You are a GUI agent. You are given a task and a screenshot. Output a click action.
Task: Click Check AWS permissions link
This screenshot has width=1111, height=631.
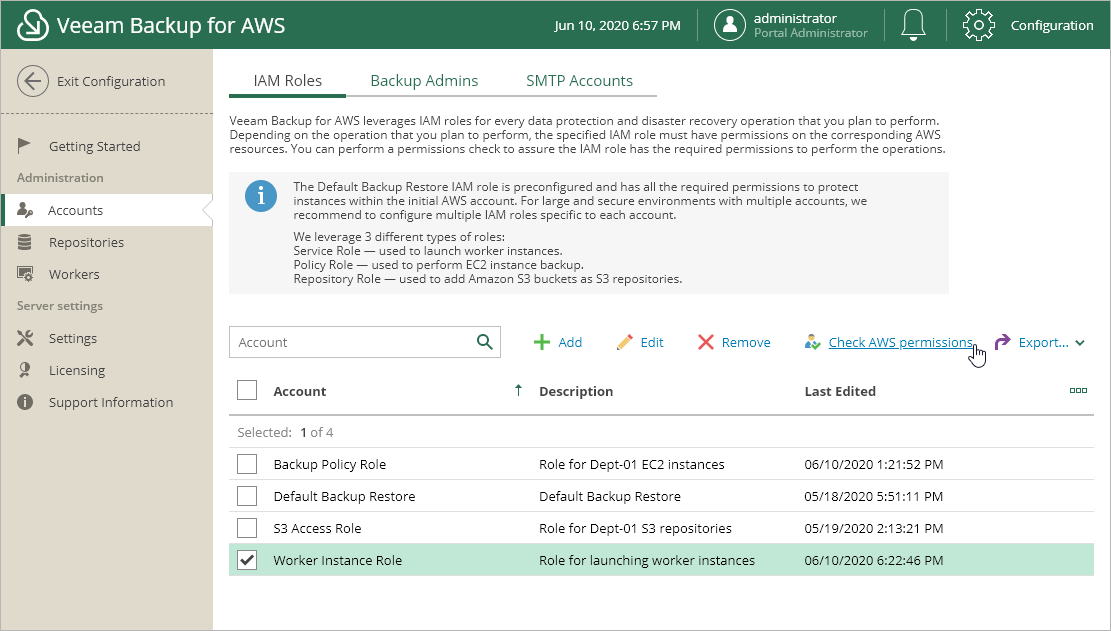pos(900,342)
